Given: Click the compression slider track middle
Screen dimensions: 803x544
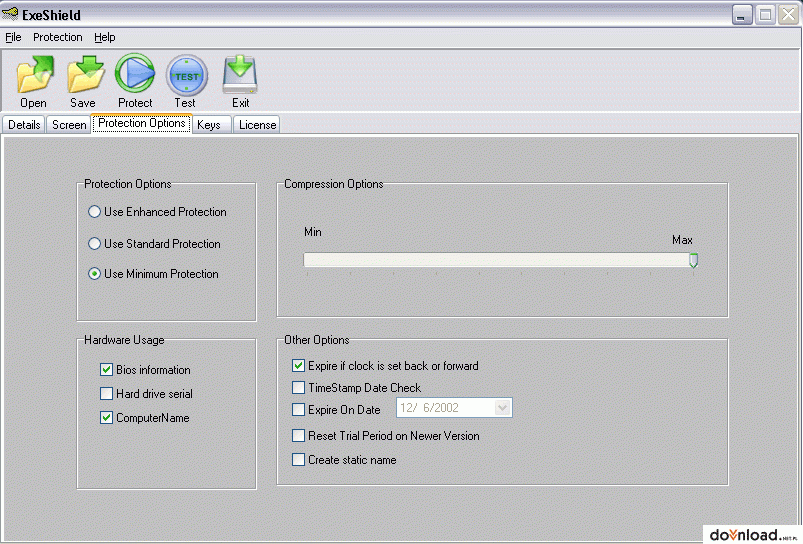Looking at the screenshot, I should tap(500, 260).
